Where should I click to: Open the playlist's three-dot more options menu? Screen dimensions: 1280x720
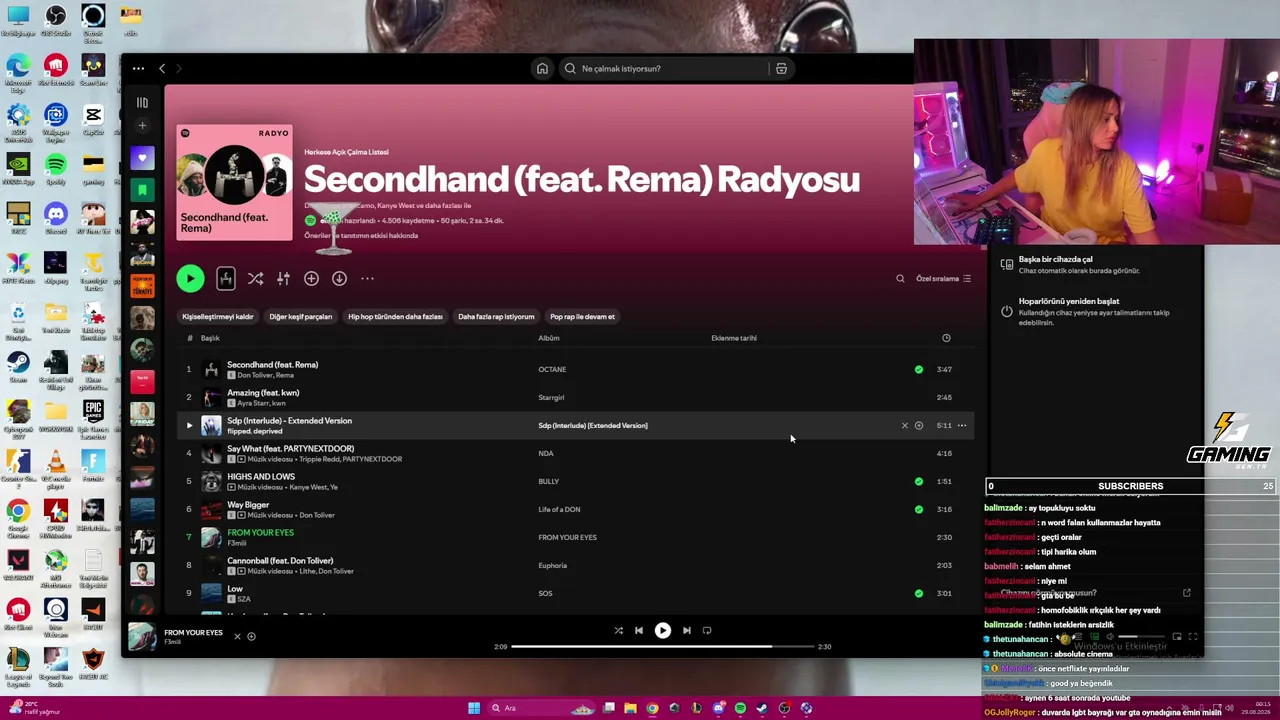[x=367, y=279]
